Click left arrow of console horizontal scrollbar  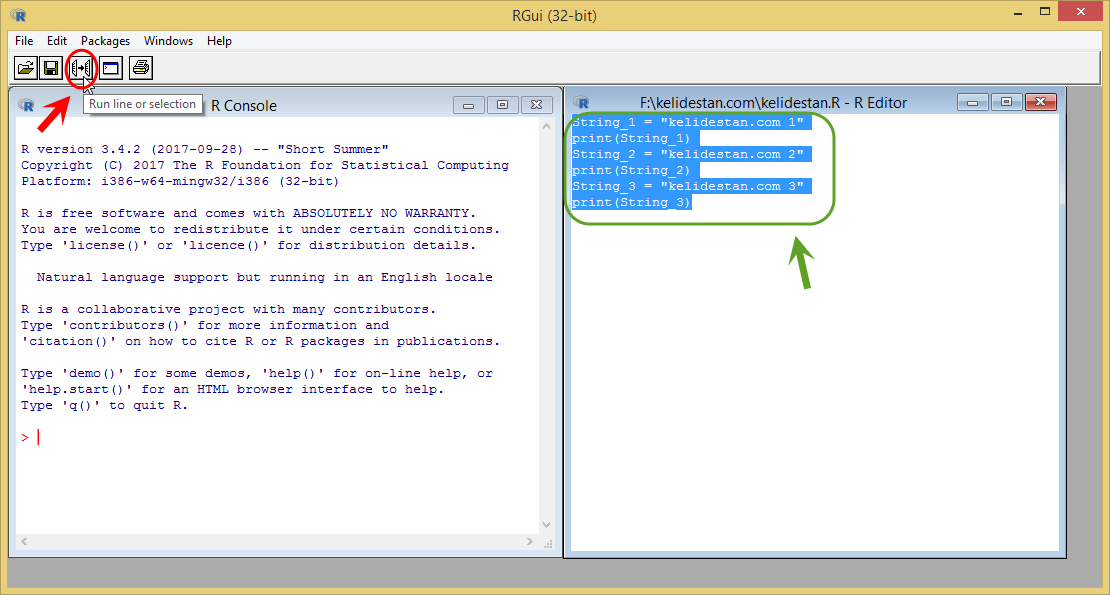(24, 541)
